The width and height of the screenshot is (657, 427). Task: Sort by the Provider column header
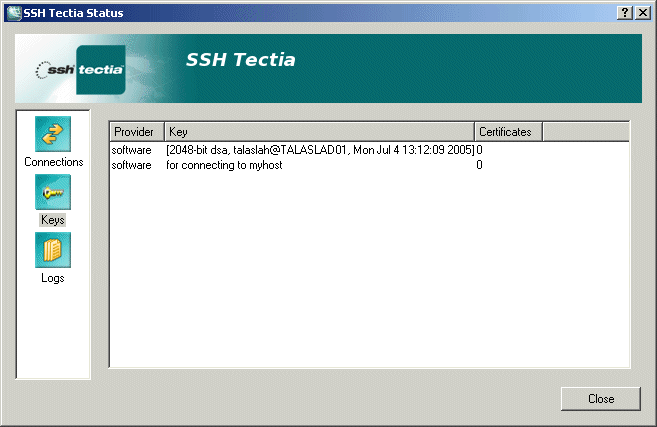[136, 132]
